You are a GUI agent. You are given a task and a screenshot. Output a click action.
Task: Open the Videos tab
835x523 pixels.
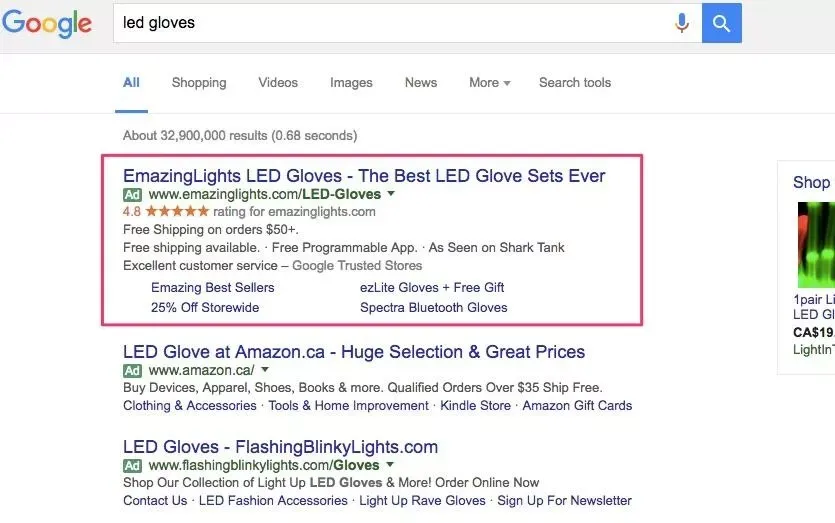[x=278, y=83]
